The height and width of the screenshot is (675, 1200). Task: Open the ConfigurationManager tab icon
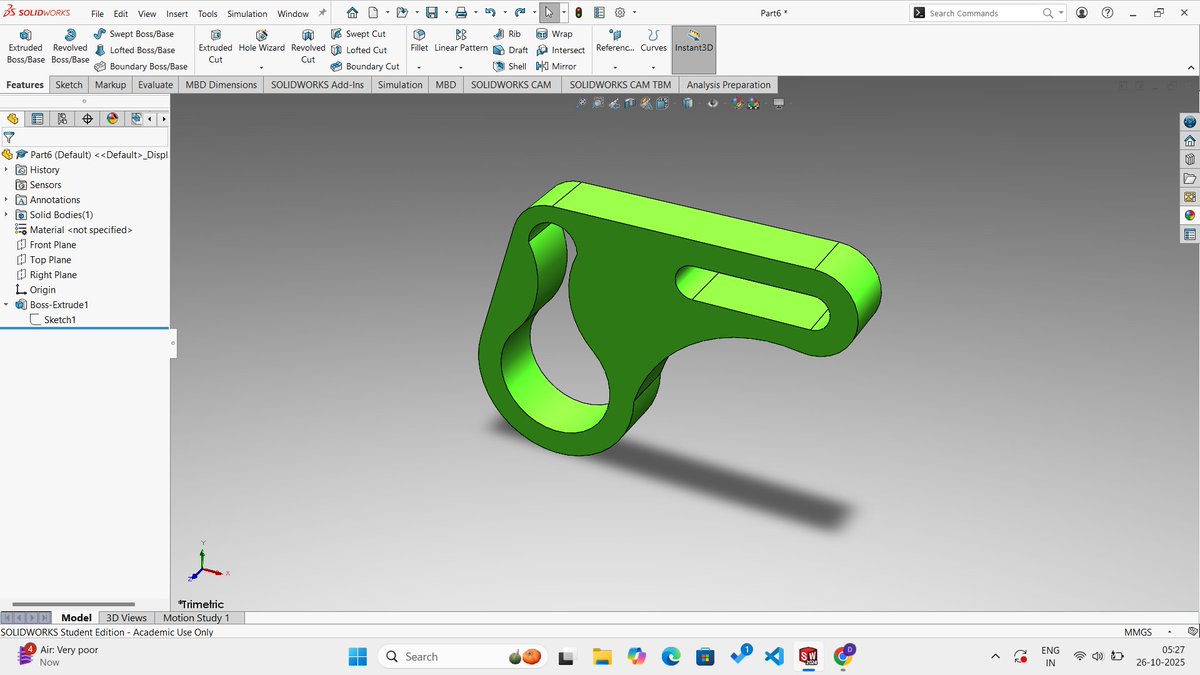(x=63, y=119)
